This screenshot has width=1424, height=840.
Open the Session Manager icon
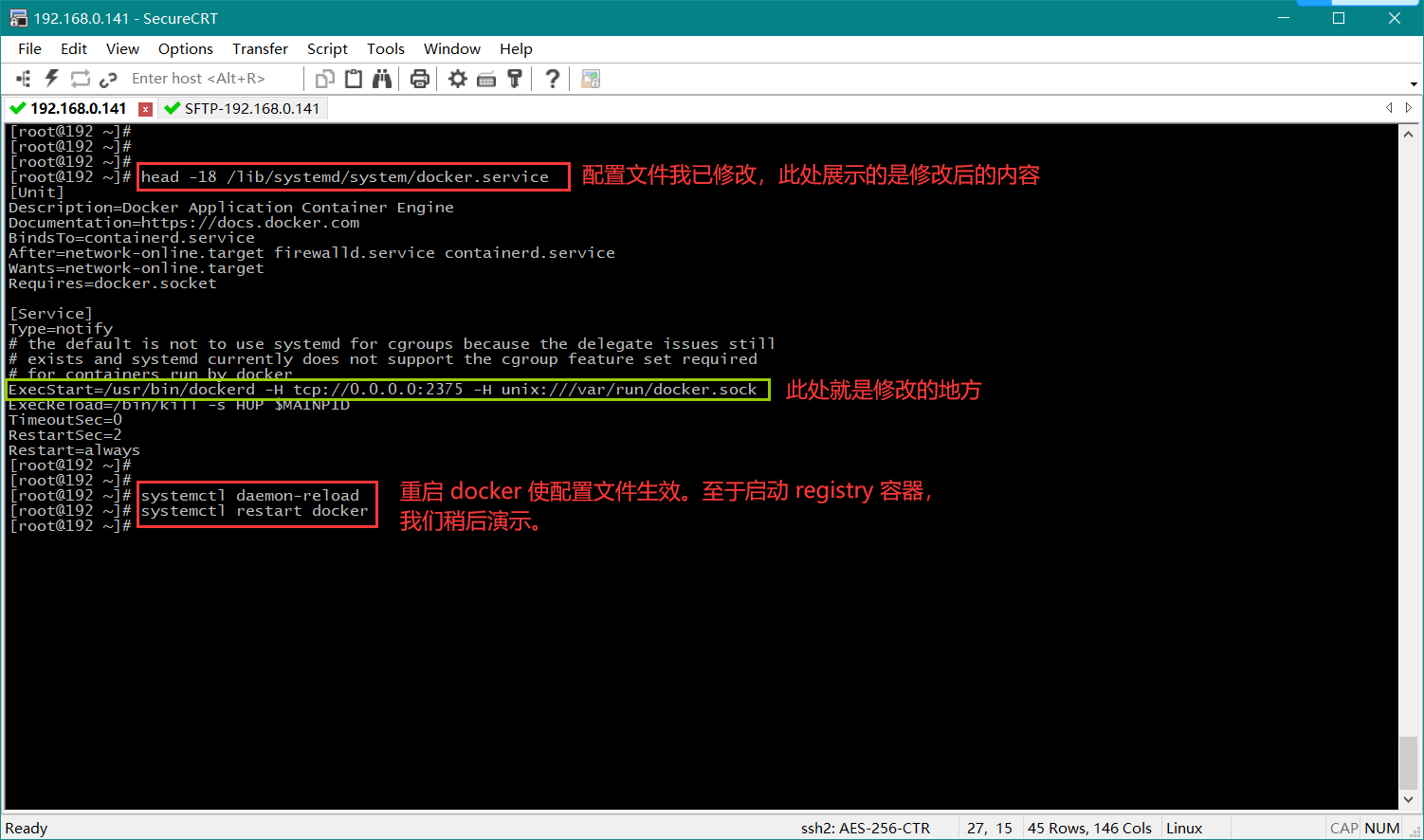[x=24, y=79]
